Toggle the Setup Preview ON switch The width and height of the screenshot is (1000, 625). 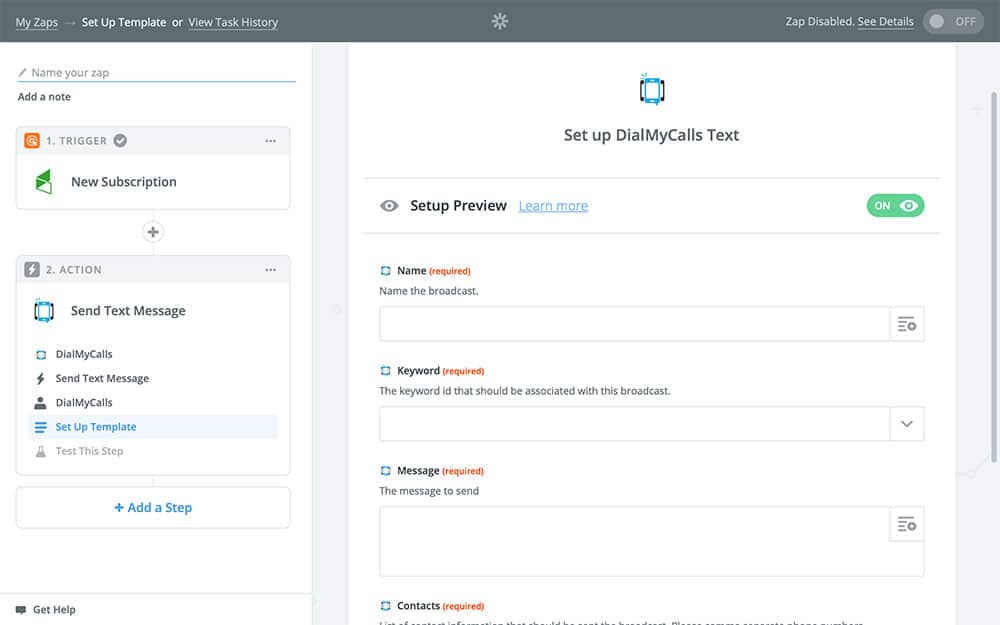click(895, 206)
